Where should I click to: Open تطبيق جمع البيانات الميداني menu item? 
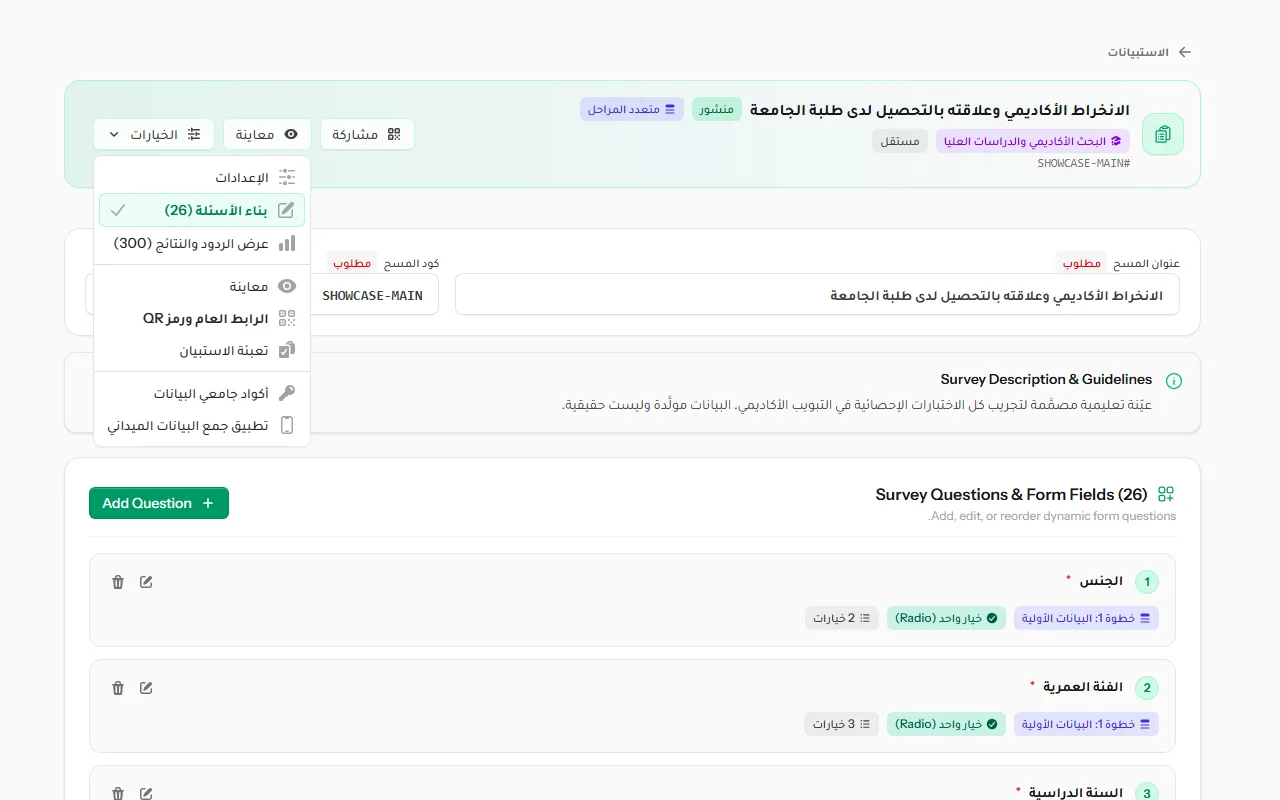pyautogui.click(x=202, y=425)
